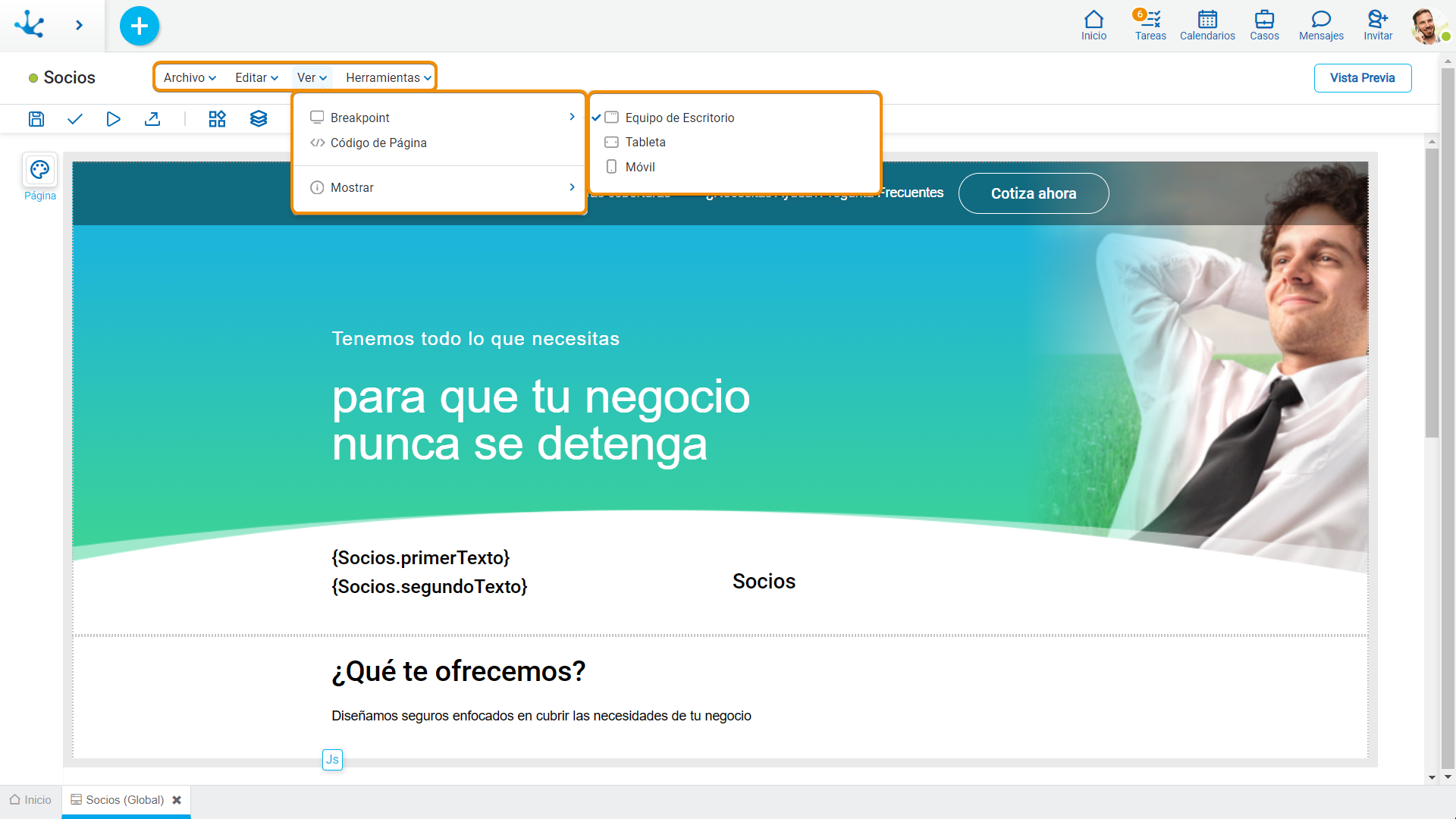Open Mensajes chat icon
This screenshot has height=819, width=1456.
point(1321,25)
